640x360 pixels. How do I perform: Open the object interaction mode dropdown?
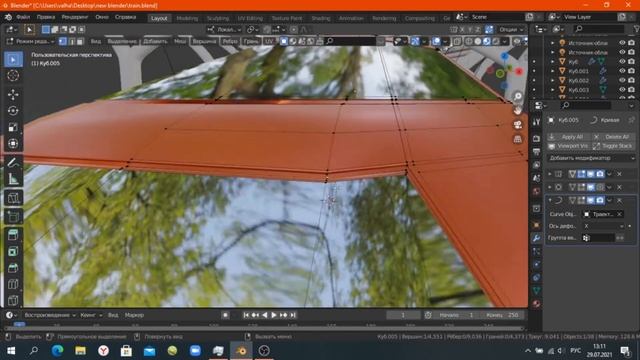point(31,41)
